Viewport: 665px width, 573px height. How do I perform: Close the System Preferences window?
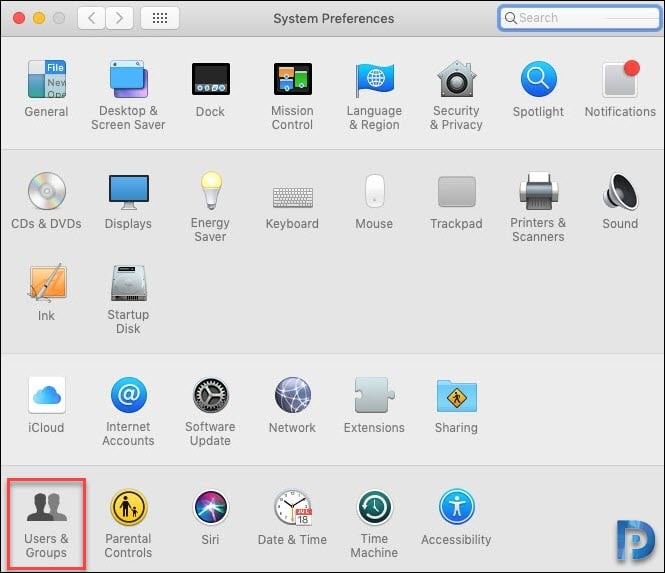pos(19,18)
